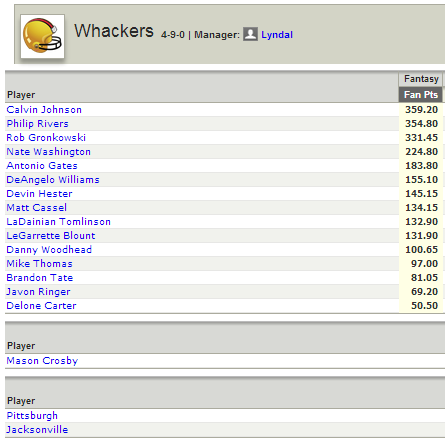Open manager Lyndal's profile link
The image size is (445, 439).
pos(277,35)
